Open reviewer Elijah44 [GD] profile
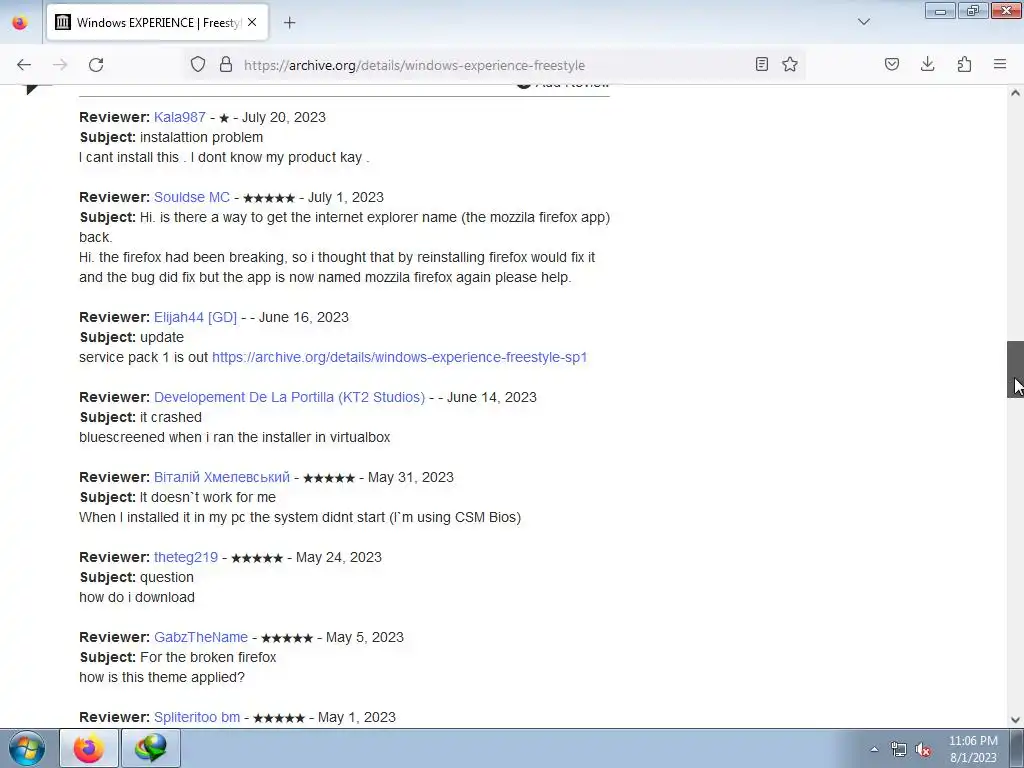Screen dimensions: 1024x768 coord(195,317)
